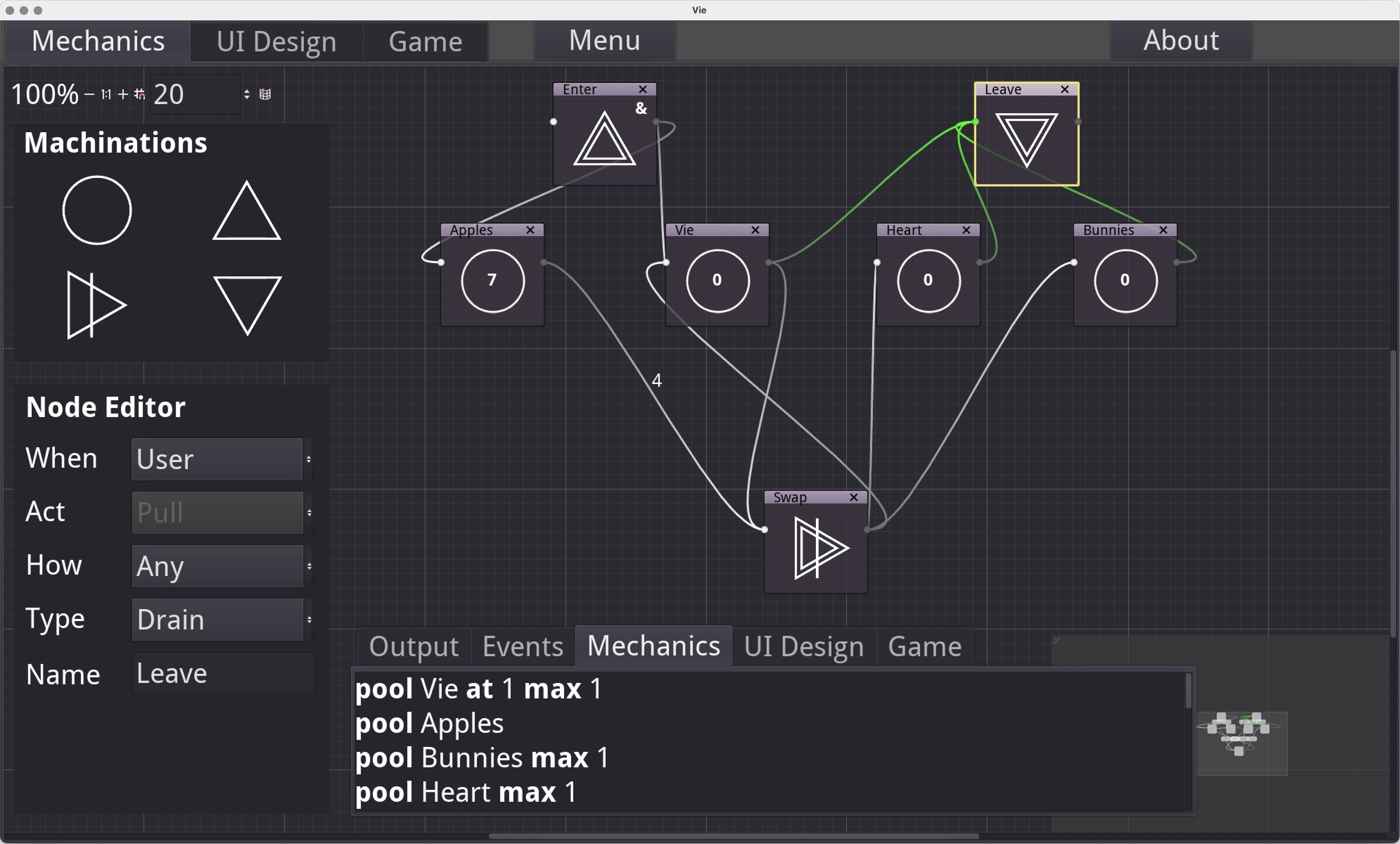Screen dimensions: 1400x844
Task: Switch to the UI Design top tab
Action: coord(277,41)
